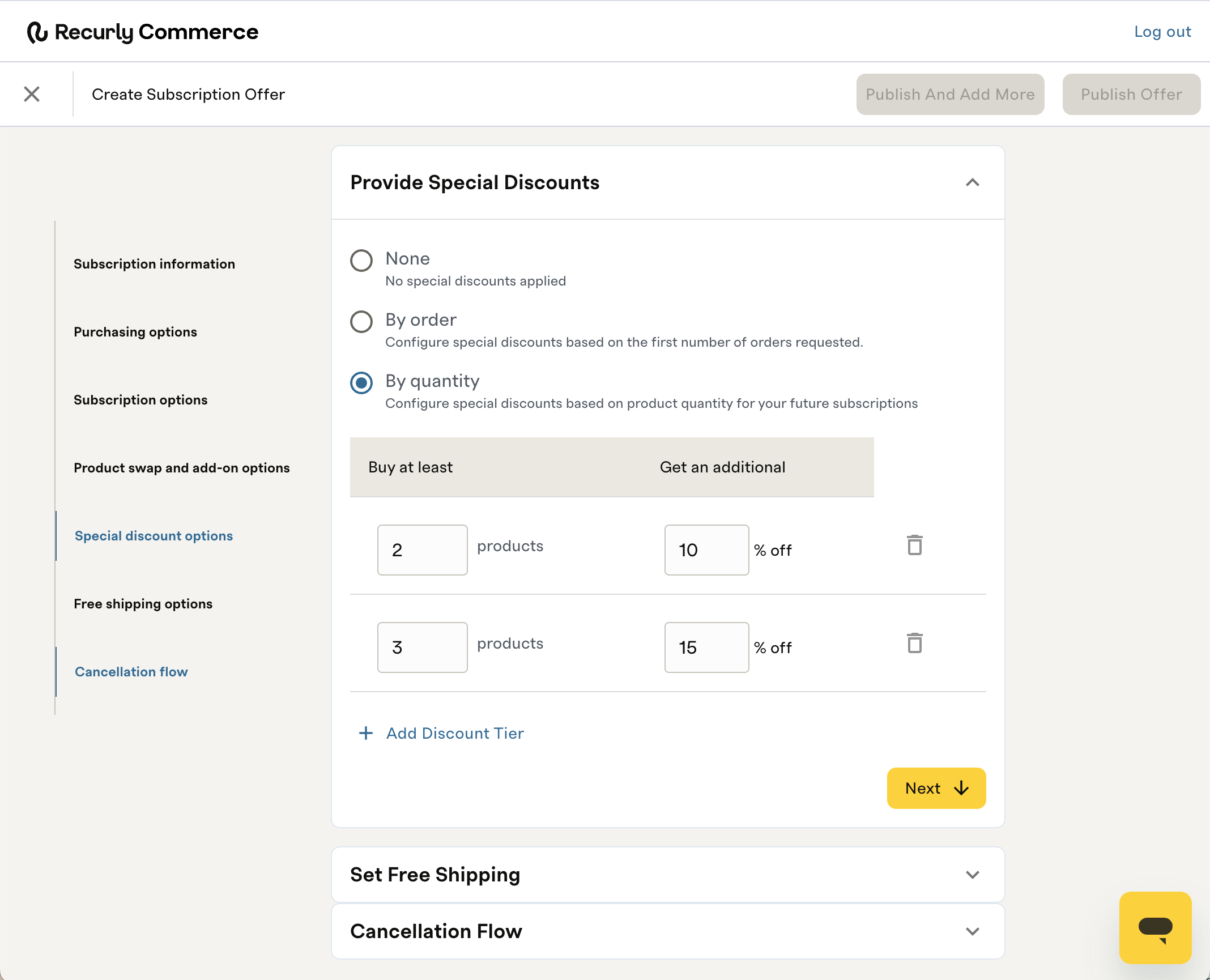The height and width of the screenshot is (980, 1210).
Task: Close the Create Subscription Offer page
Action: (x=32, y=94)
